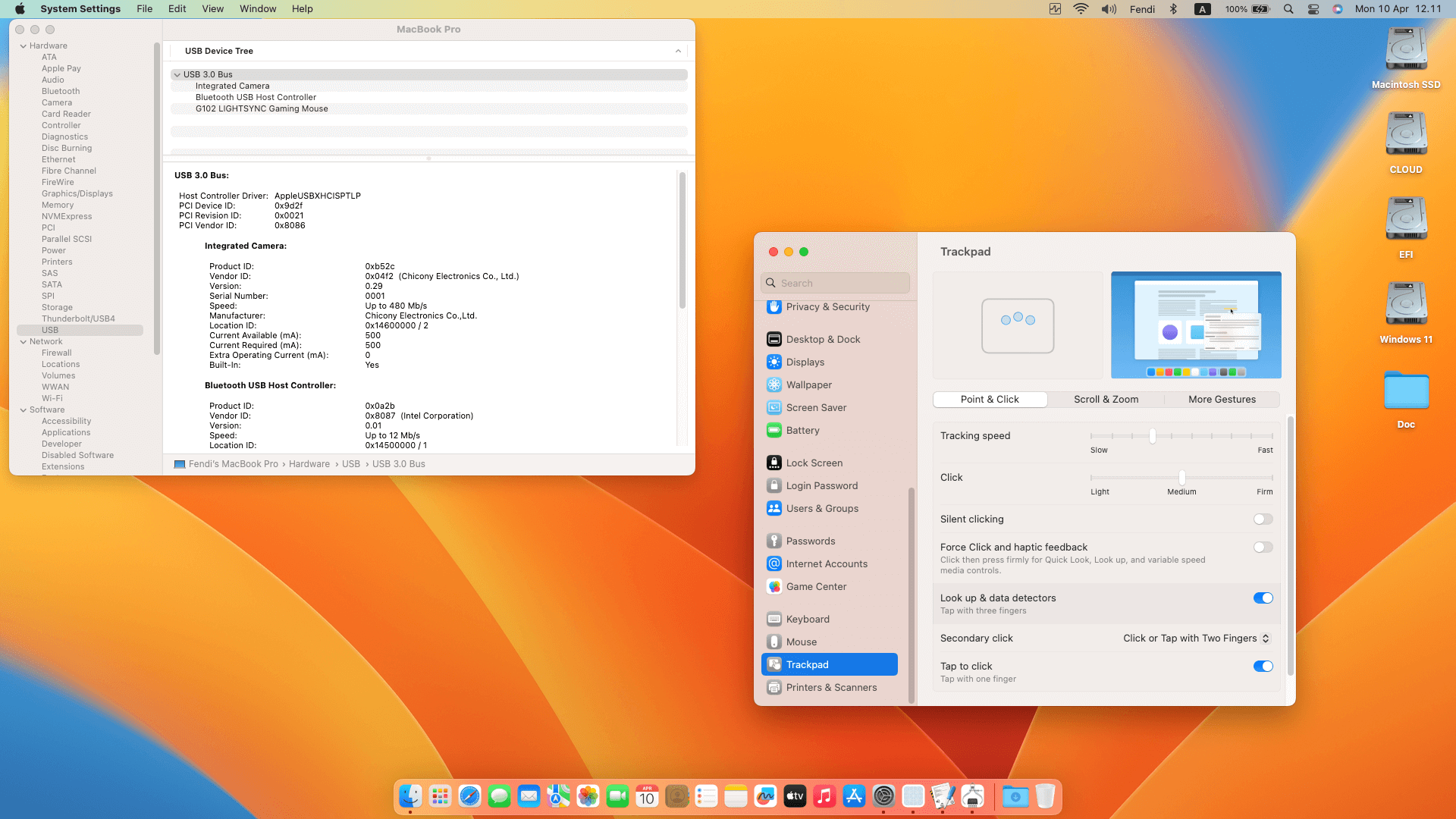Collapse the Software section in System Information
1456x819 pixels.
coord(23,410)
